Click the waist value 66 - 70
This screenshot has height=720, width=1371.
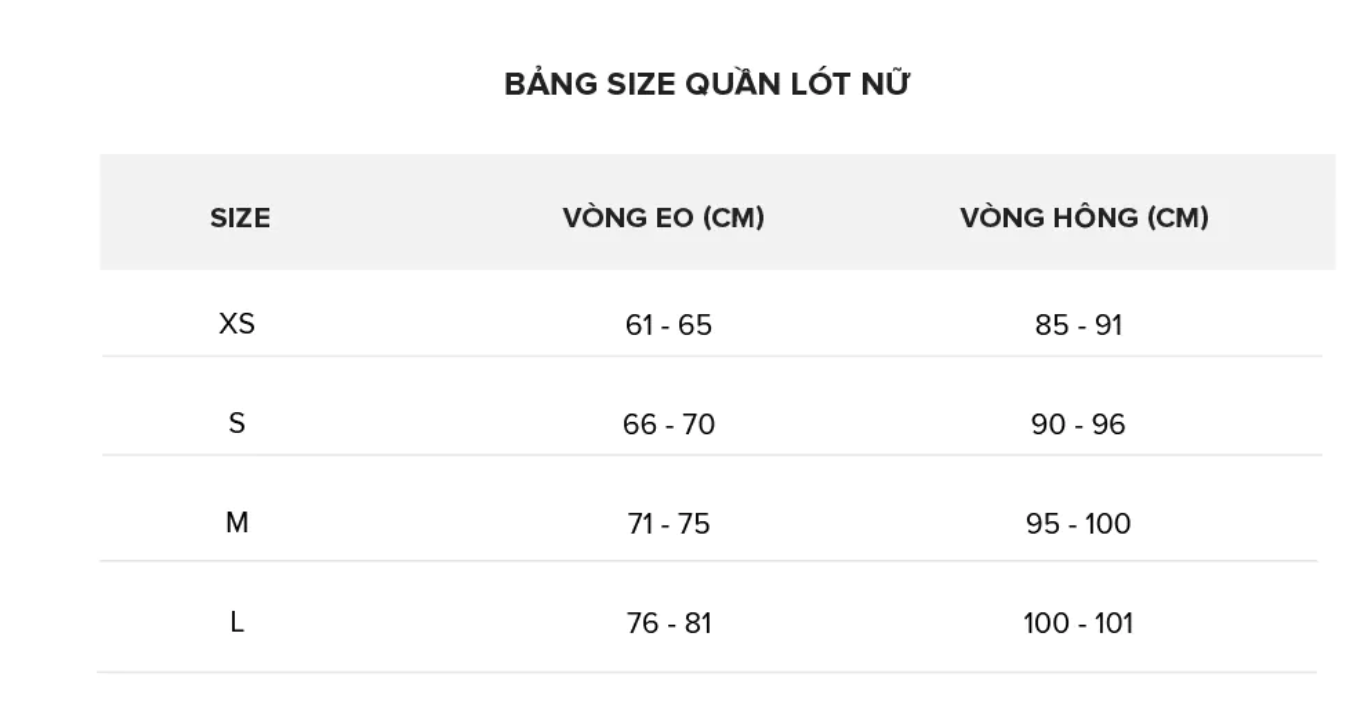tap(668, 424)
